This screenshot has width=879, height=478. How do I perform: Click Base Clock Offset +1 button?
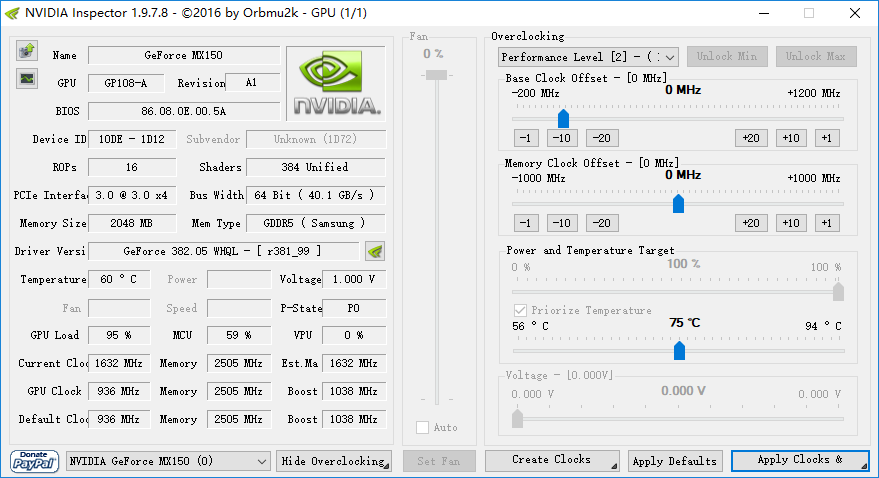coord(827,138)
